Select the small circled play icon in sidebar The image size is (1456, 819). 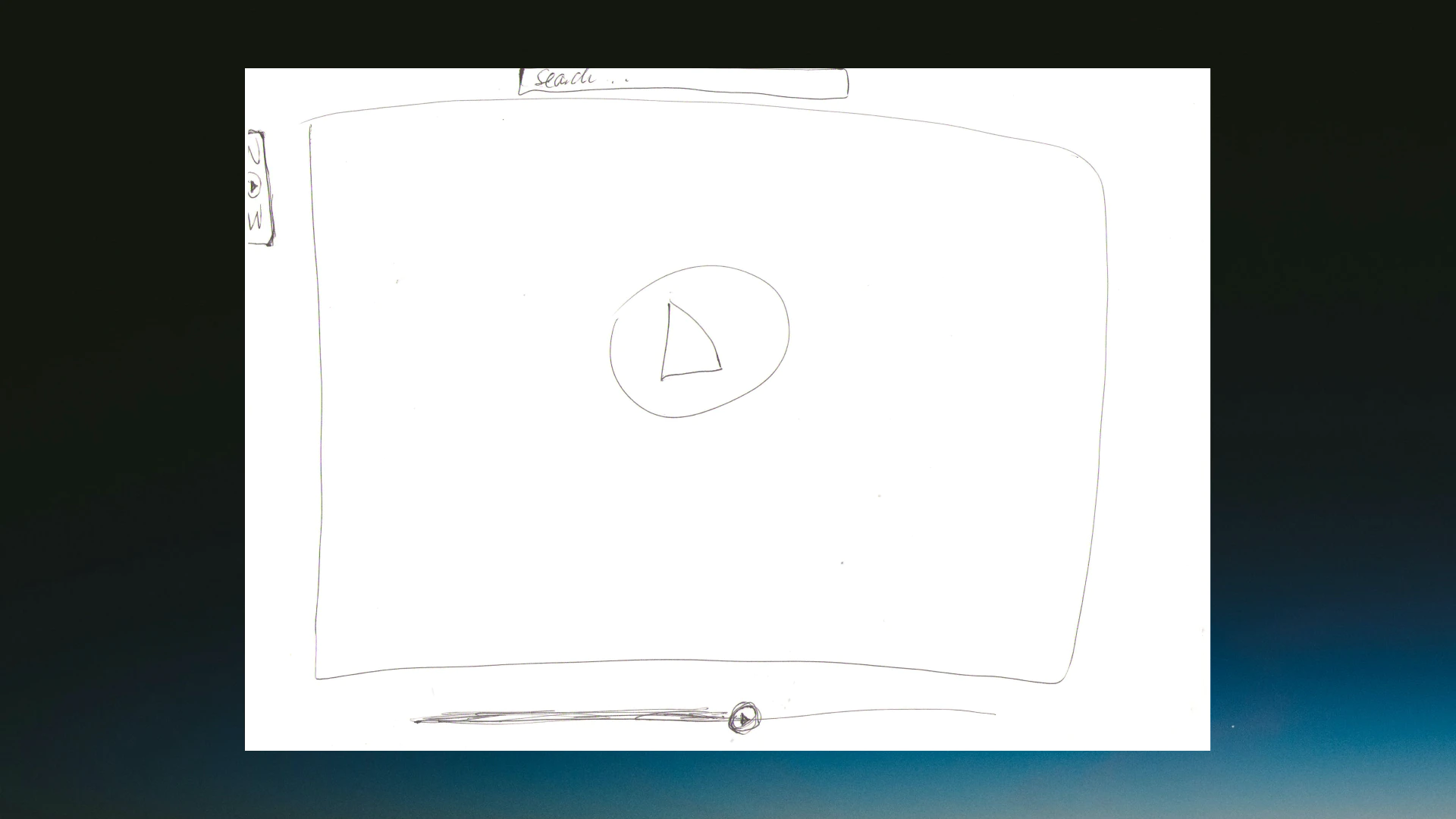pyautogui.click(x=254, y=186)
